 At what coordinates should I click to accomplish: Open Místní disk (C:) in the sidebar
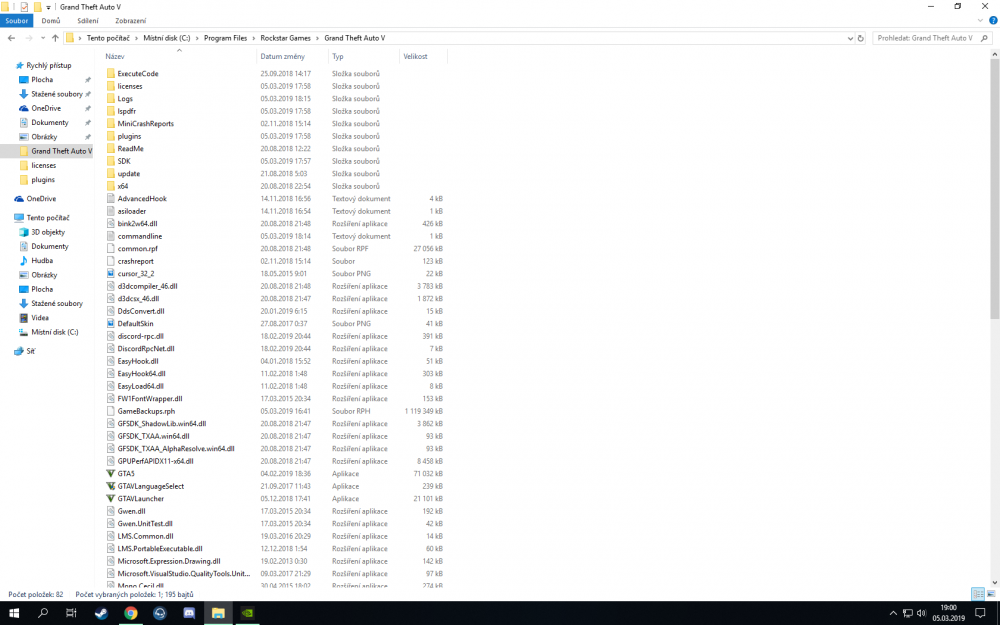(x=54, y=332)
